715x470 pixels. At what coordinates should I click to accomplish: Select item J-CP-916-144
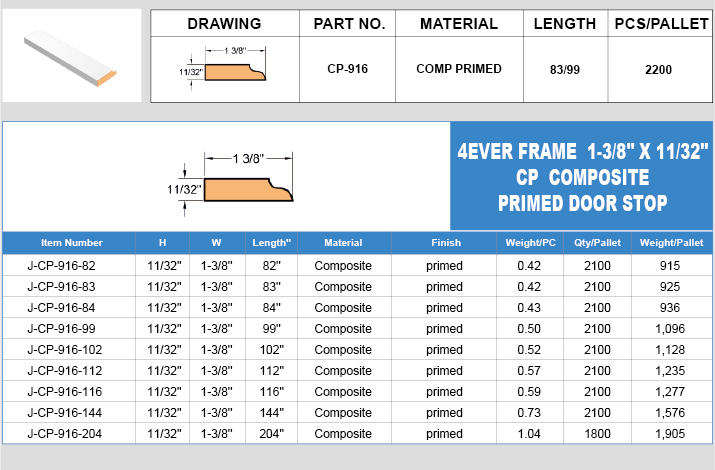click(65, 413)
